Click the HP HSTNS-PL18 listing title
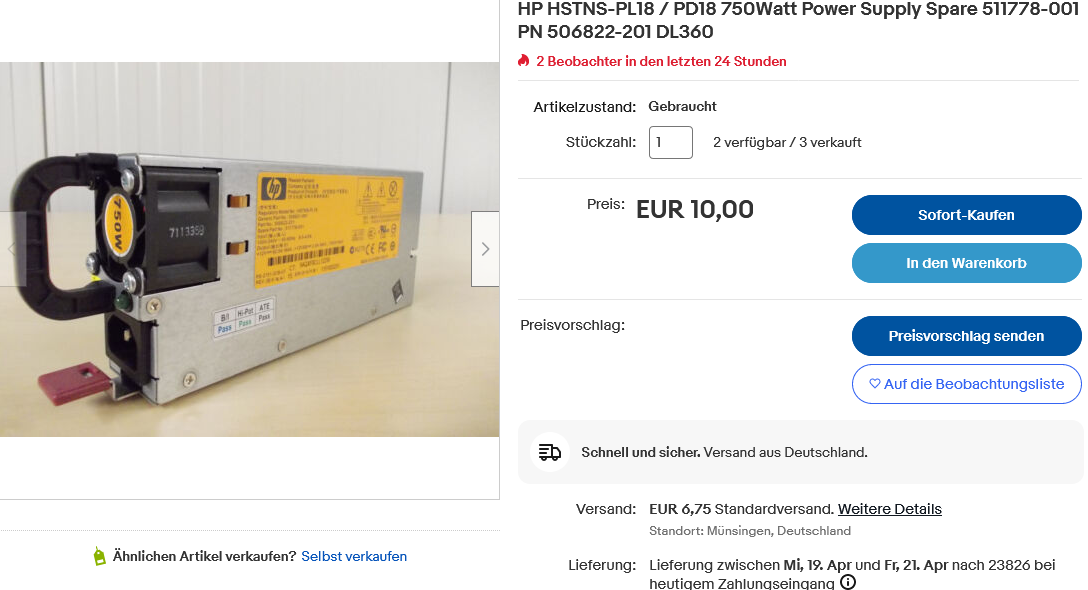The width and height of the screenshot is (1088, 590). pos(798,20)
